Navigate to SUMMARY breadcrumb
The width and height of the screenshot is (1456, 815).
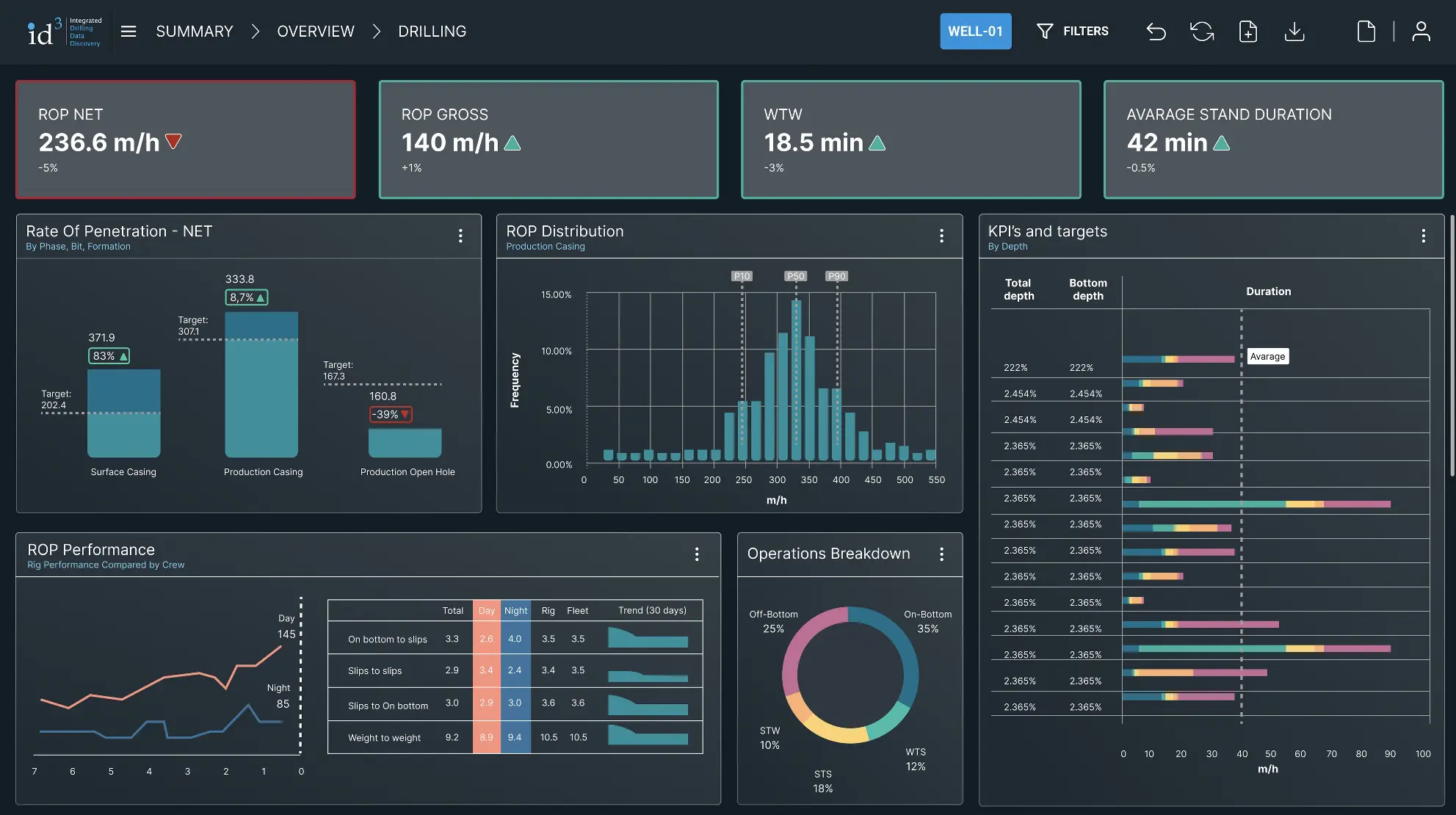[194, 31]
